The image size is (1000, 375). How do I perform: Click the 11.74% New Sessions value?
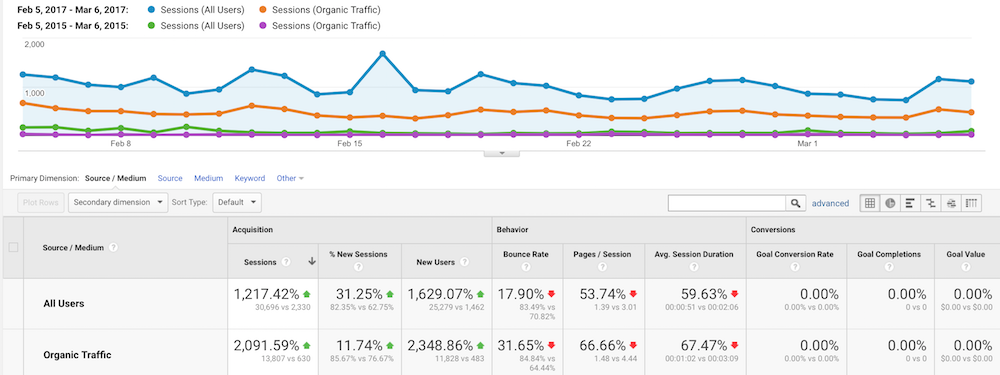pos(360,345)
